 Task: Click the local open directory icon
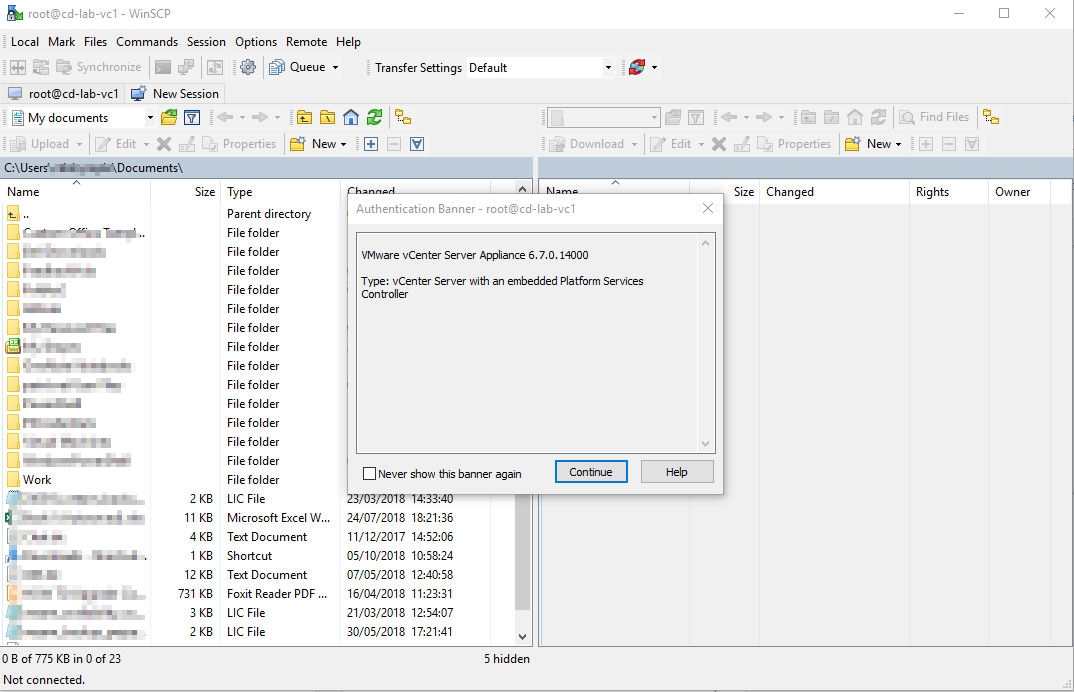[169, 118]
